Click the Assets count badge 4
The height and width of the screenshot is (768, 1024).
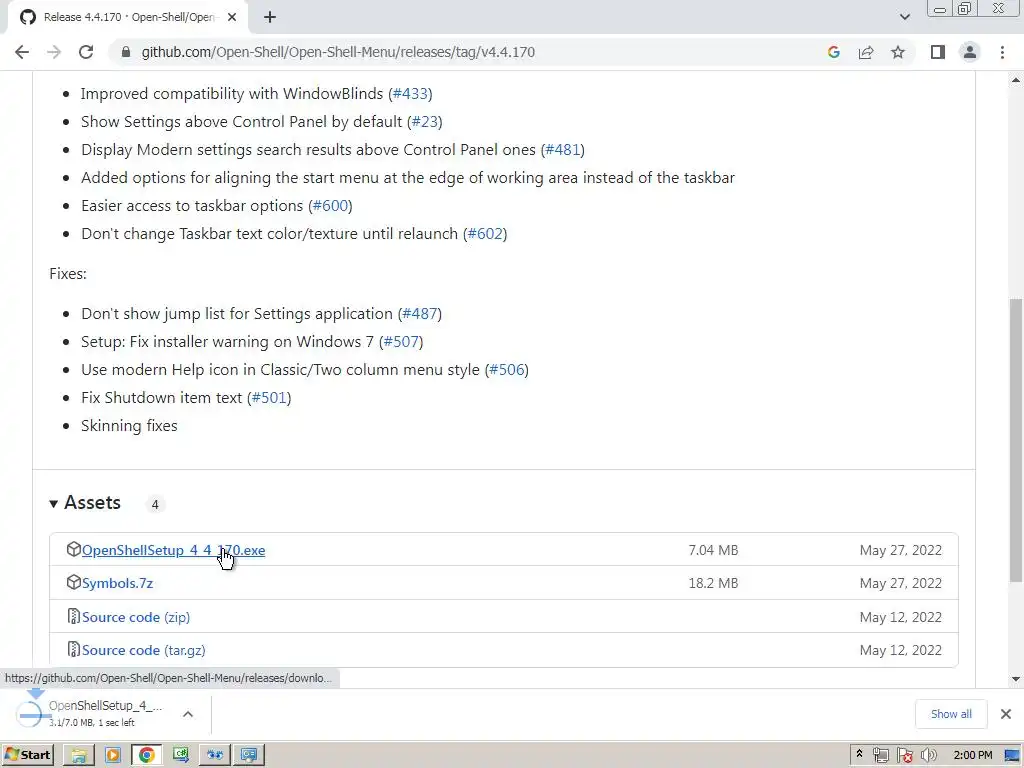point(155,504)
